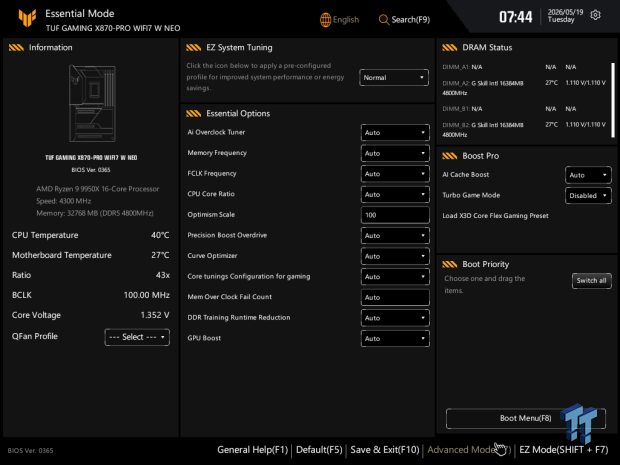Click BIOS Ver. 0365 under motherboard image
Viewport: 620px width, 465px height.
pyautogui.click(x=91, y=170)
